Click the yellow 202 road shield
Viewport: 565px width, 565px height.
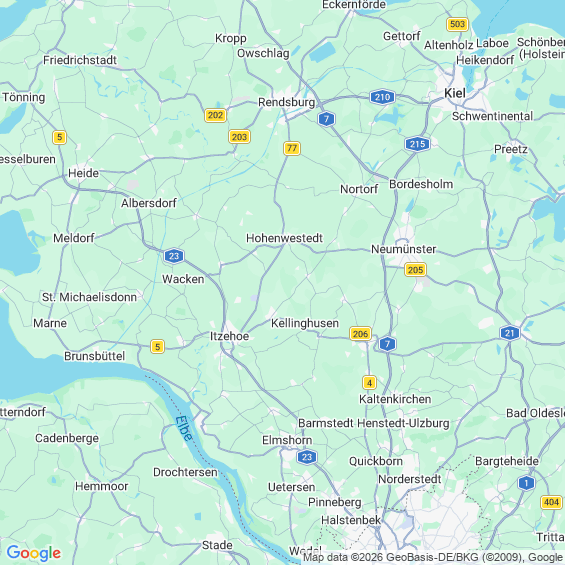coord(215,115)
